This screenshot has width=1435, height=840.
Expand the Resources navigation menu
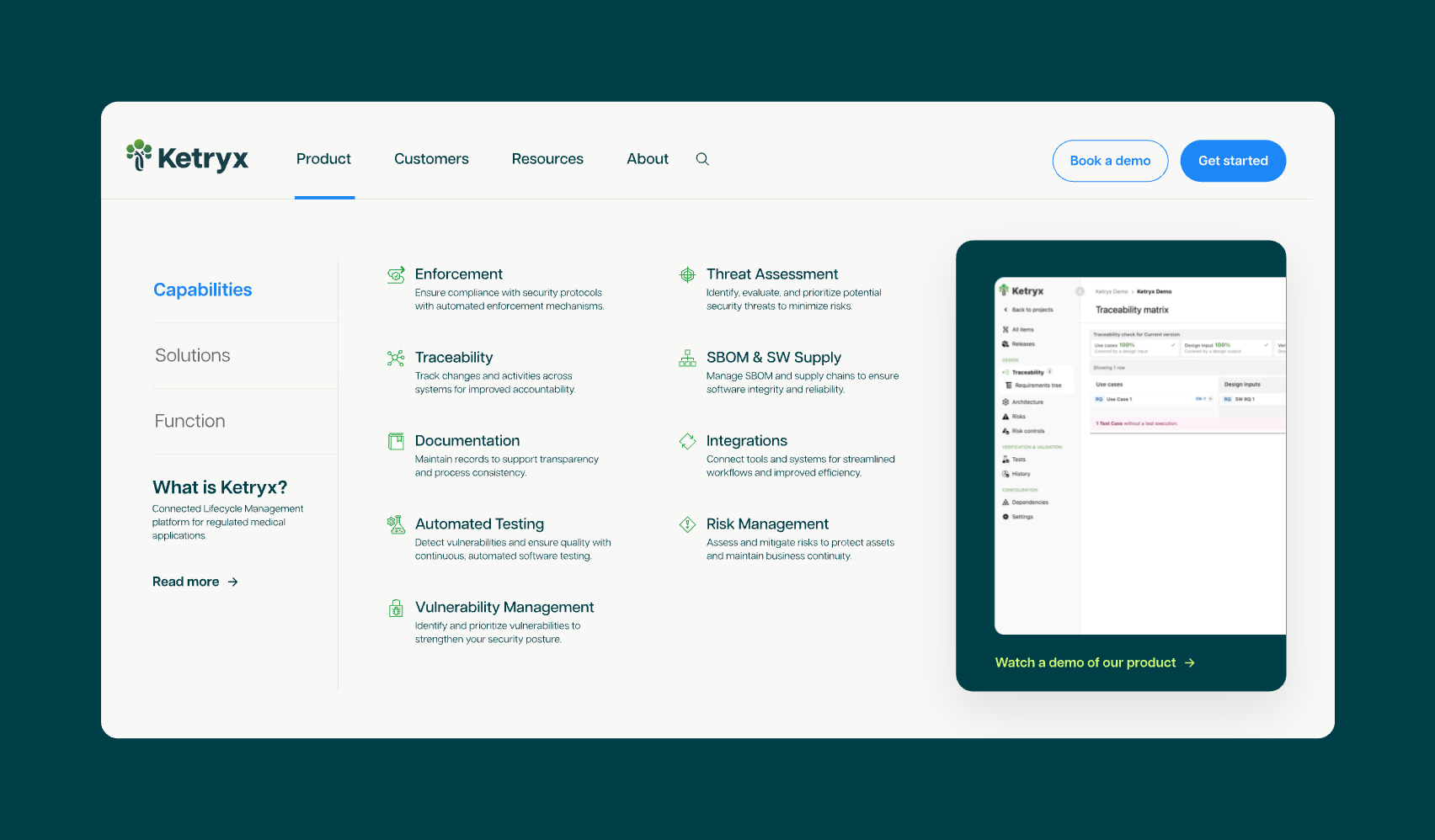pos(547,159)
